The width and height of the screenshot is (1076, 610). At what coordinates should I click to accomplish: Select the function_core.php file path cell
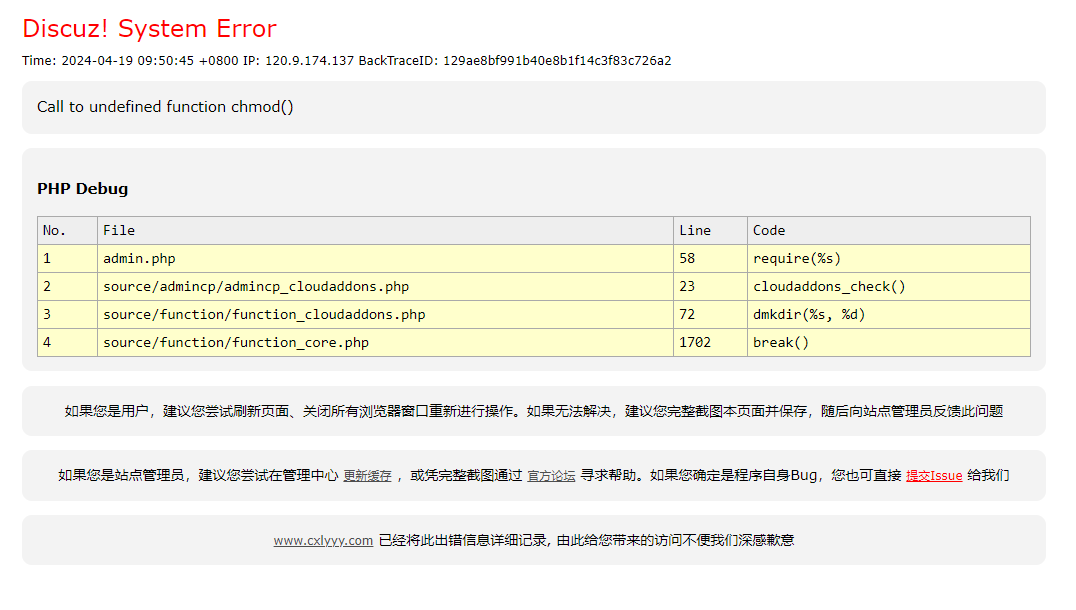236,343
